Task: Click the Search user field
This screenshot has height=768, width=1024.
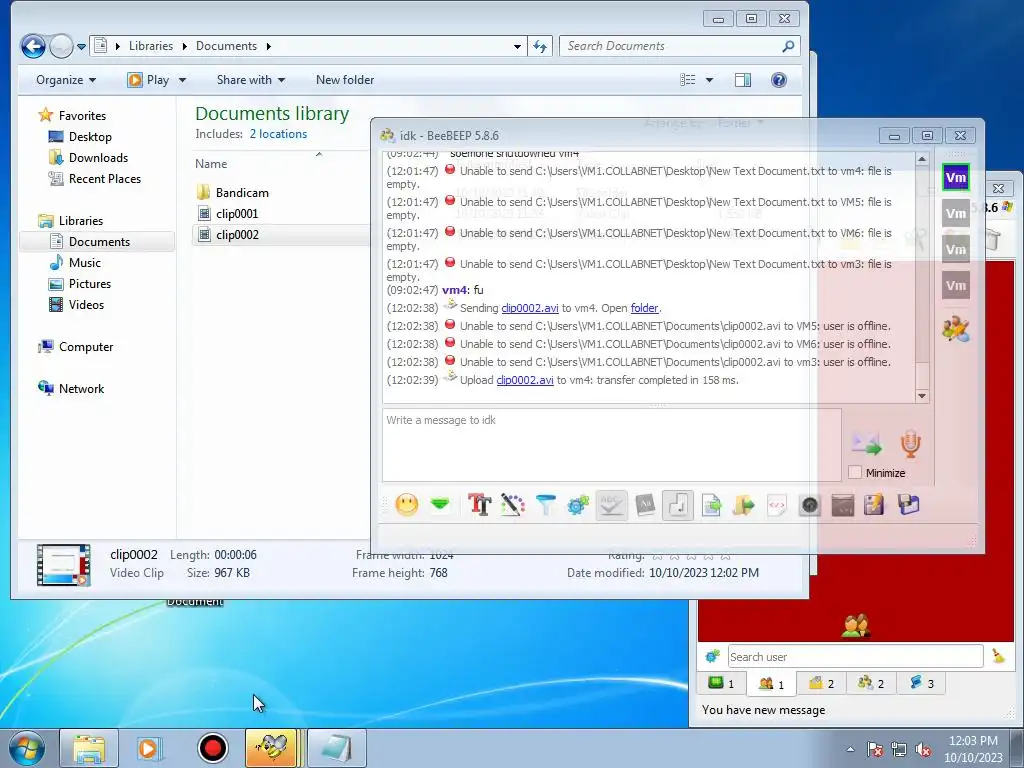Action: coord(855,656)
